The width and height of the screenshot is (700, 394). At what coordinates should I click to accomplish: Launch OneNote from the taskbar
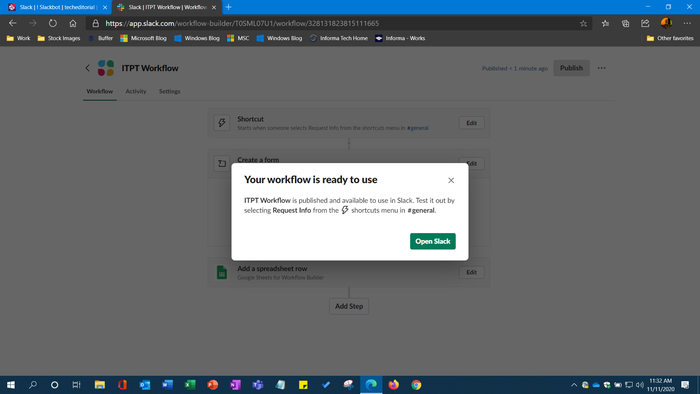coord(235,385)
